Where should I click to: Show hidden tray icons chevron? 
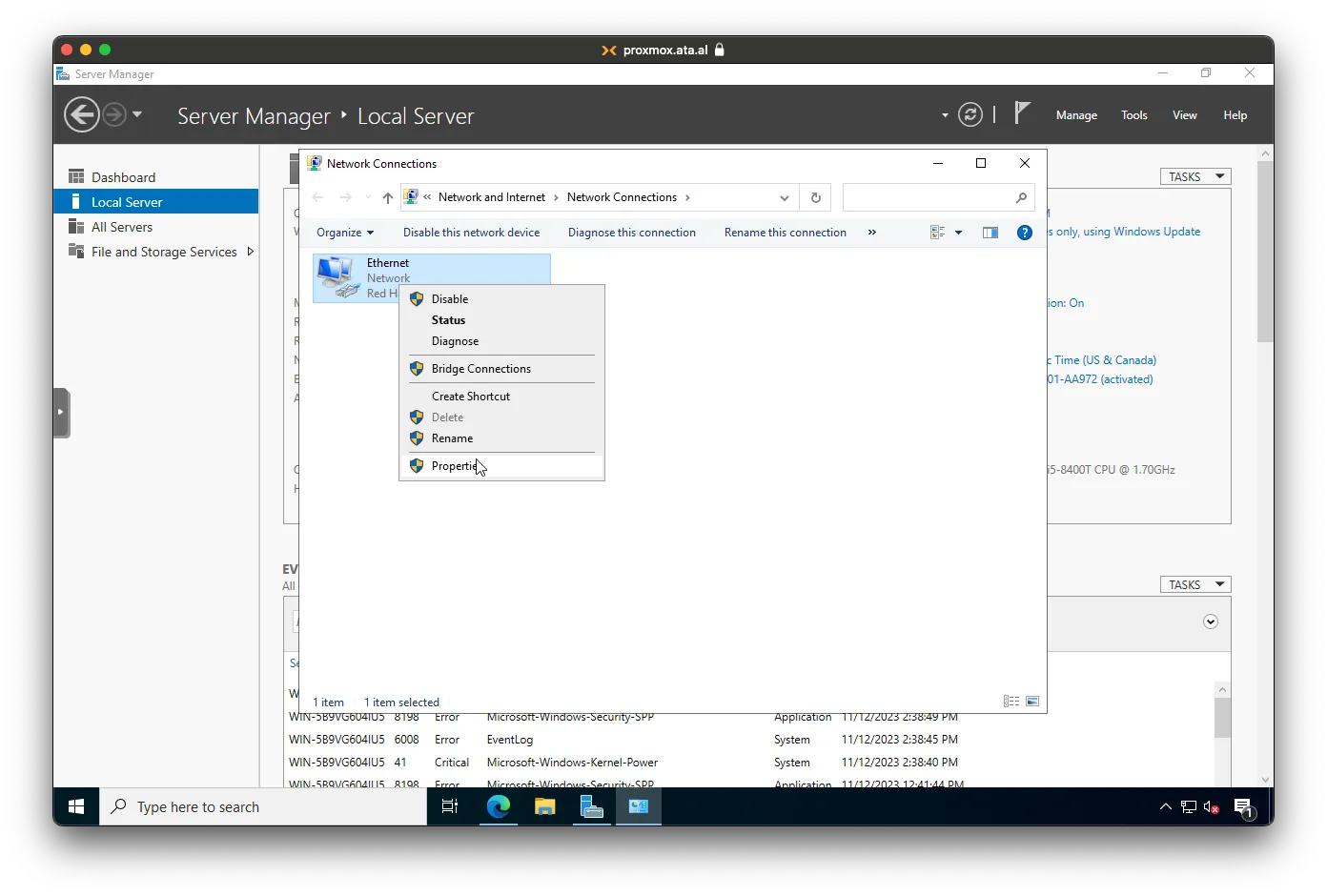[1165, 807]
